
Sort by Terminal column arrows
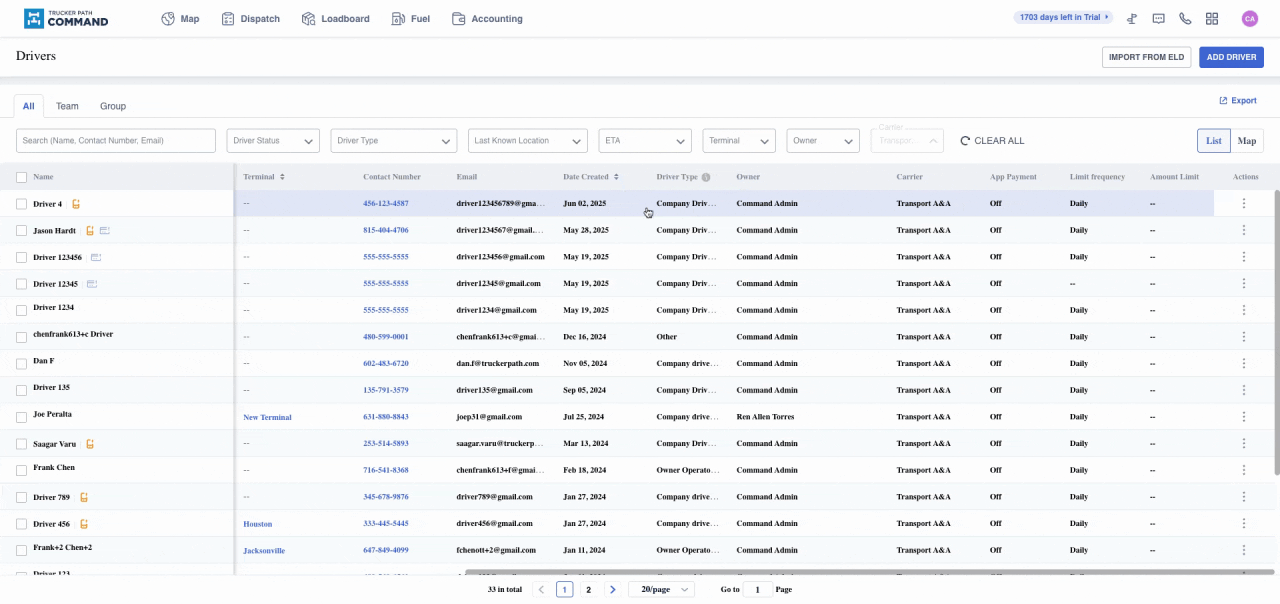(x=282, y=177)
